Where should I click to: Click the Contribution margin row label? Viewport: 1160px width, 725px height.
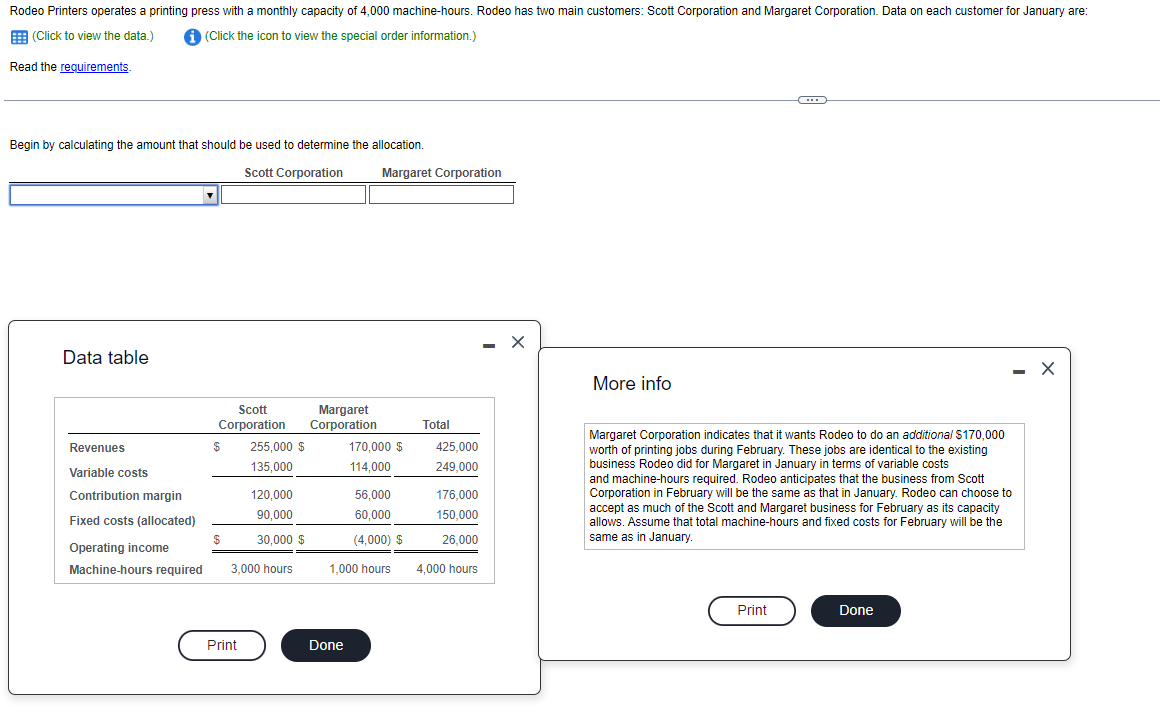point(125,496)
